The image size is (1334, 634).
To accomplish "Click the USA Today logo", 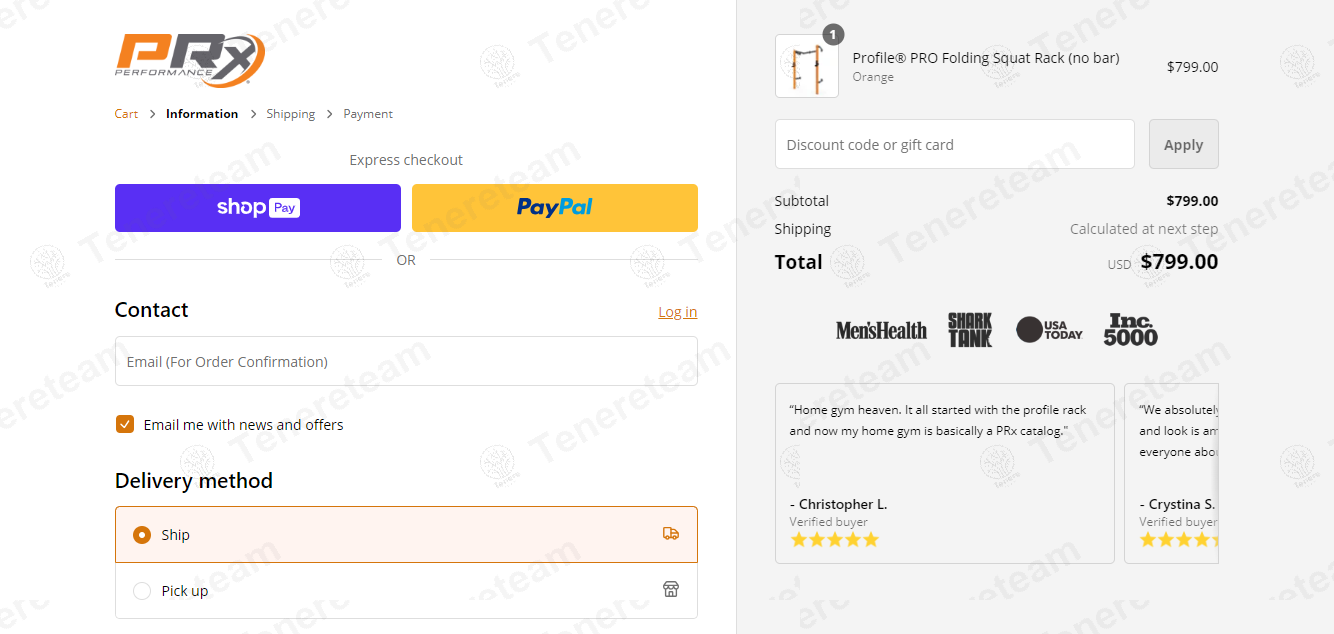I will pos(1049,330).
